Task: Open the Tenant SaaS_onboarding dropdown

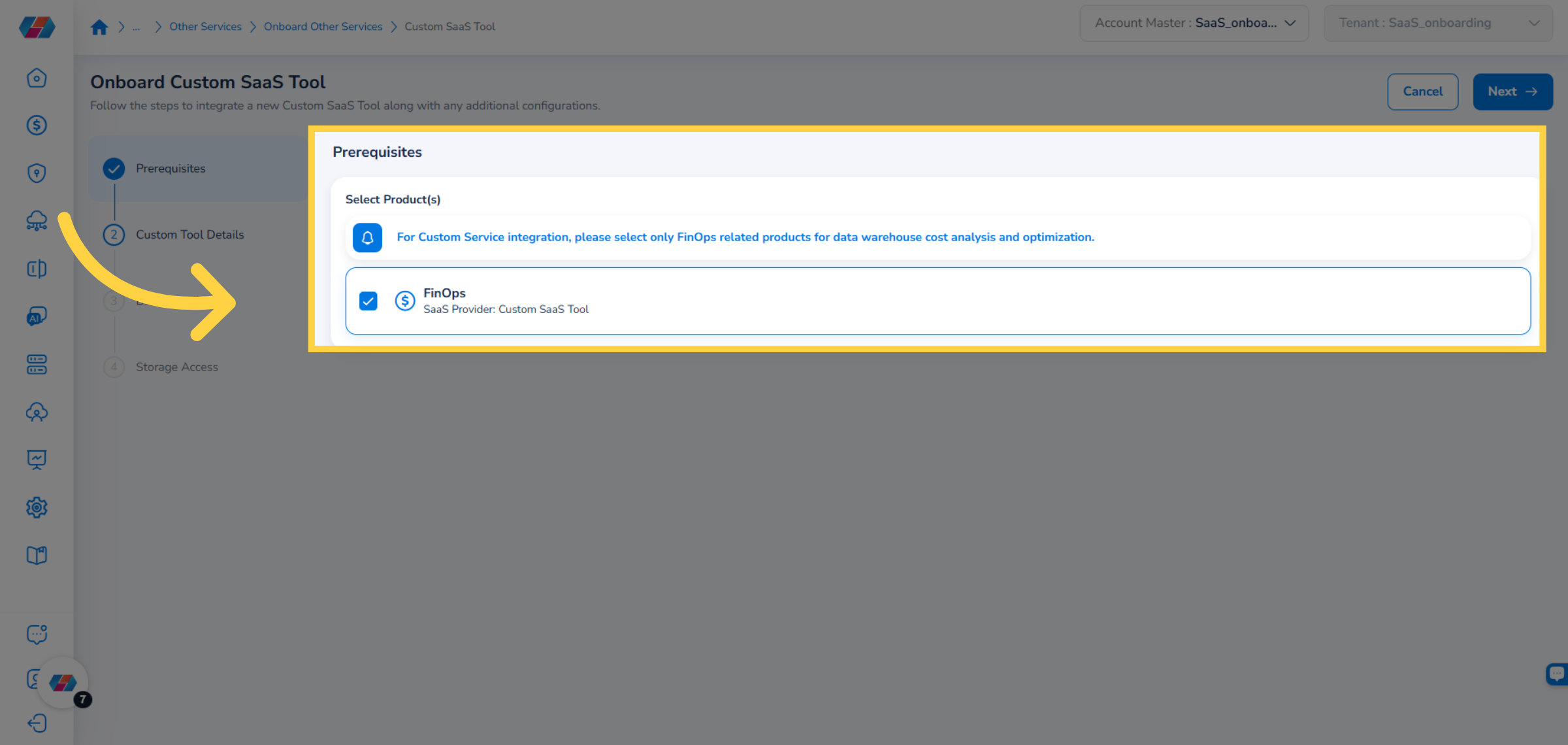Action: (x=1437, y=24)
